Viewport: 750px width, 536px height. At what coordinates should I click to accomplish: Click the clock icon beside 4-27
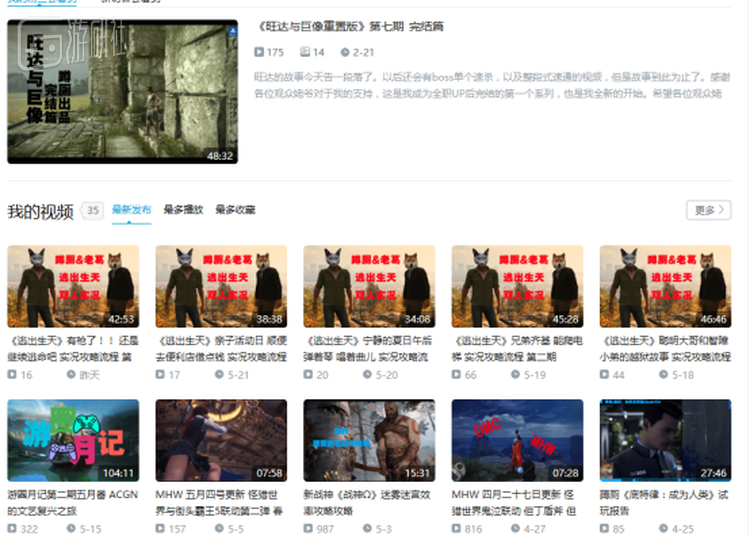tap(515, 528)
